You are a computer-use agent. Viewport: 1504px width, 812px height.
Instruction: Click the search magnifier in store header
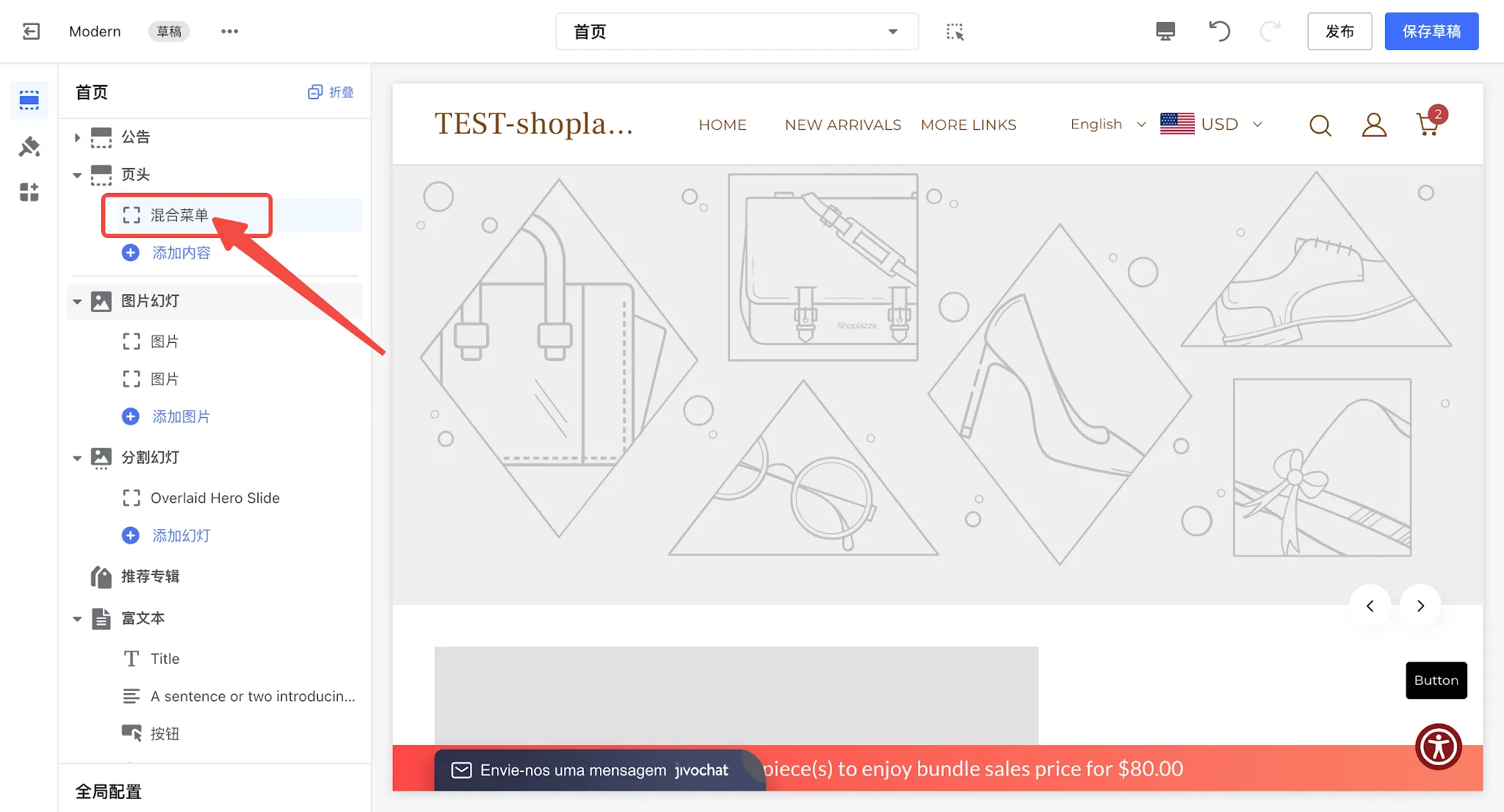[x=1320, y=125]
